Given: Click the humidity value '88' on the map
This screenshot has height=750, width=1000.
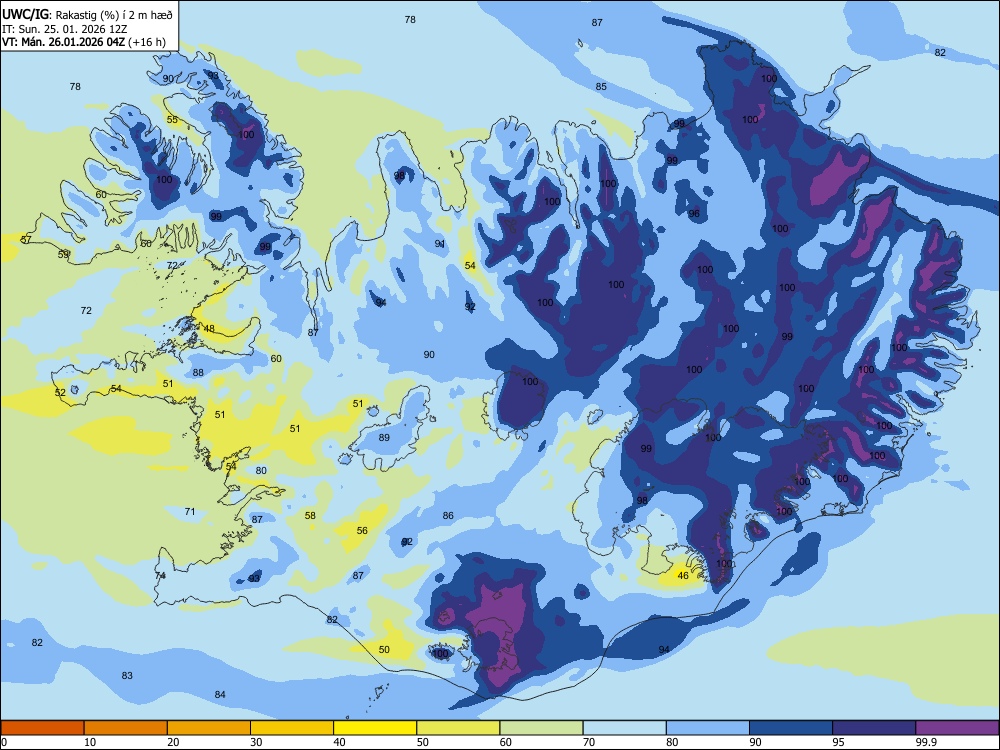Looking at the screenshot, I should point(198,373).
